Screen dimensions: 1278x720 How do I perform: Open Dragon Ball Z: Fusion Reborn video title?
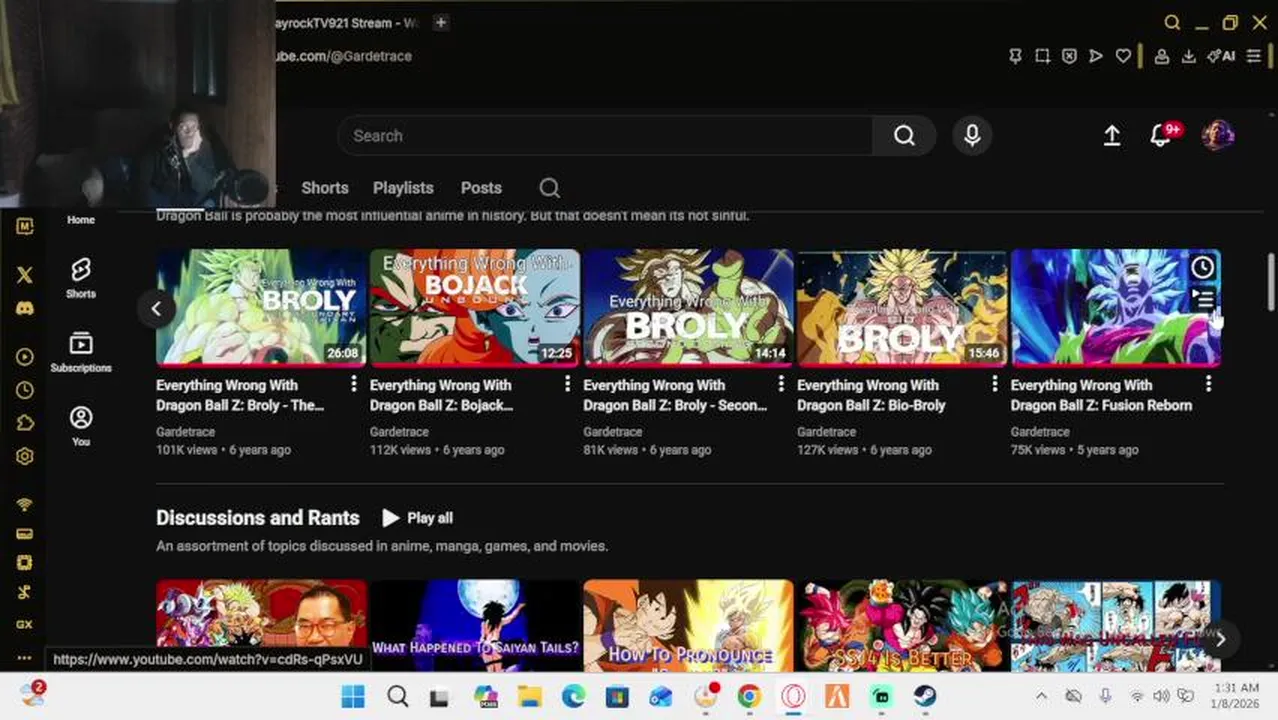pyautogui.click(x=1101, y=395)
